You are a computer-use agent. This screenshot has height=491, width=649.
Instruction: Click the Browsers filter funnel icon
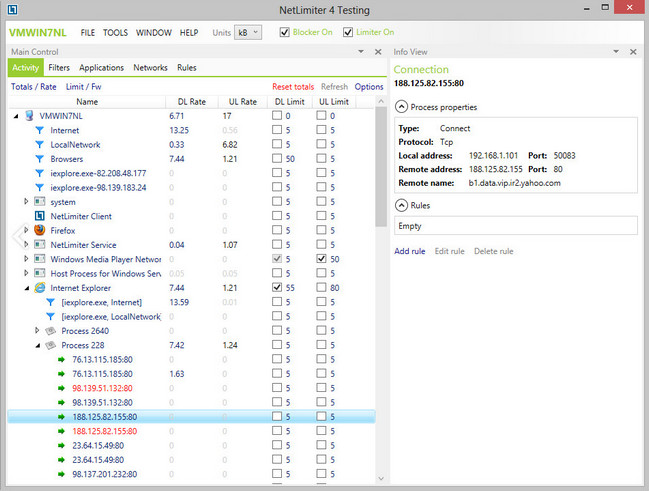pyautogui.click(x=39, y=159)
